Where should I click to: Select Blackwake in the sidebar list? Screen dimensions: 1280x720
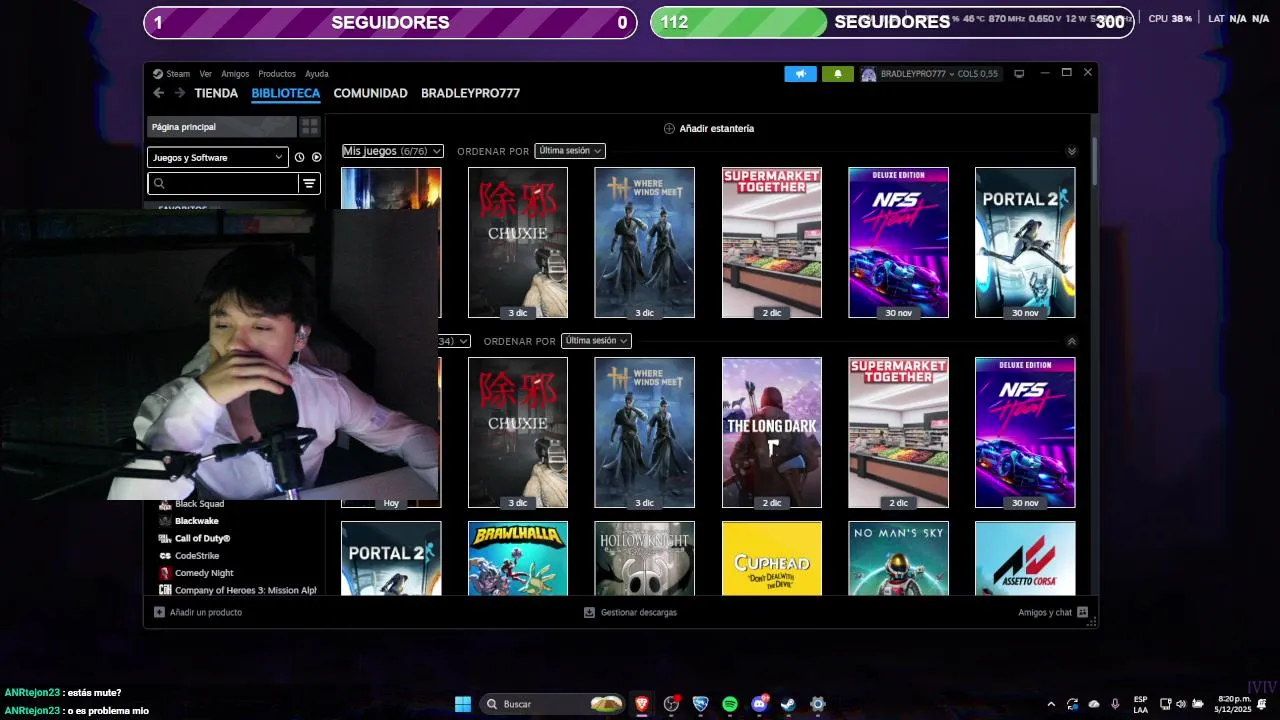click(x=196, y=521)
